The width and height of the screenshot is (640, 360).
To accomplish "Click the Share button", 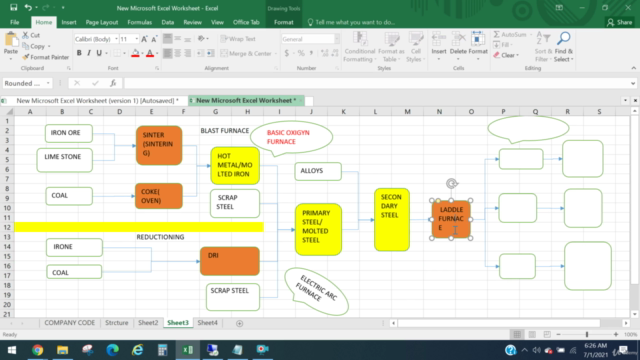I will [620, 22].
